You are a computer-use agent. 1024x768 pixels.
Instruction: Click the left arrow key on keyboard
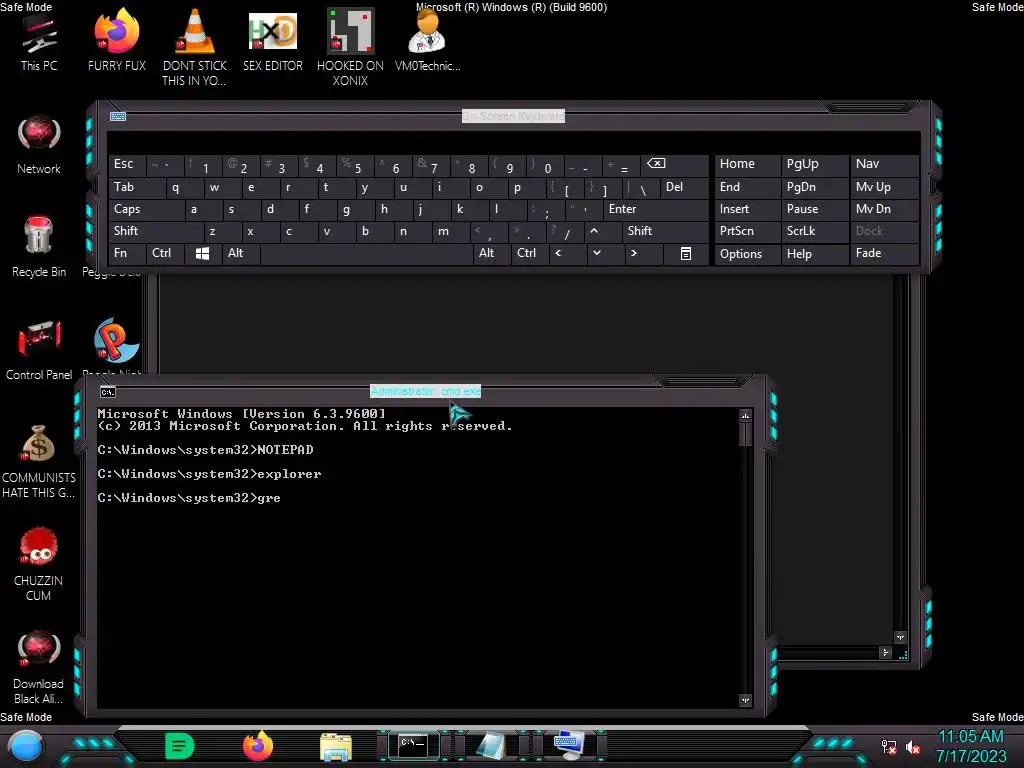pos(568,253)
